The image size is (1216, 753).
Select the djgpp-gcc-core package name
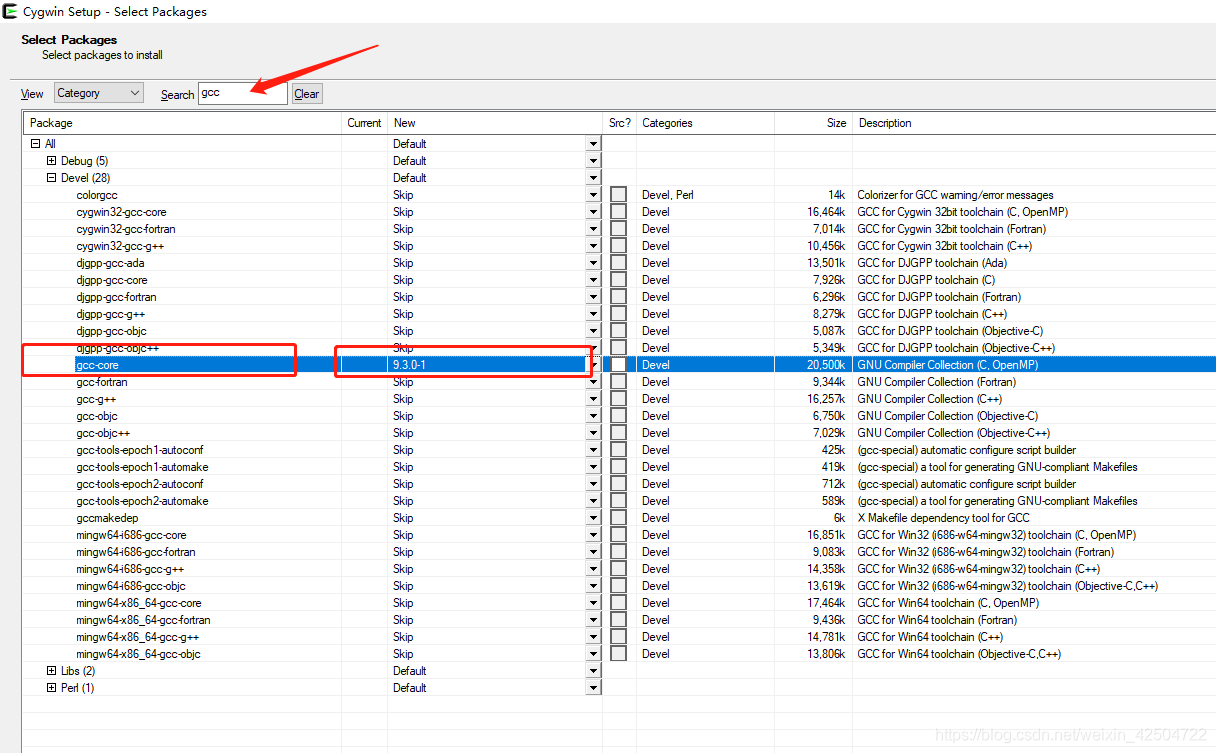click(111, 280)
